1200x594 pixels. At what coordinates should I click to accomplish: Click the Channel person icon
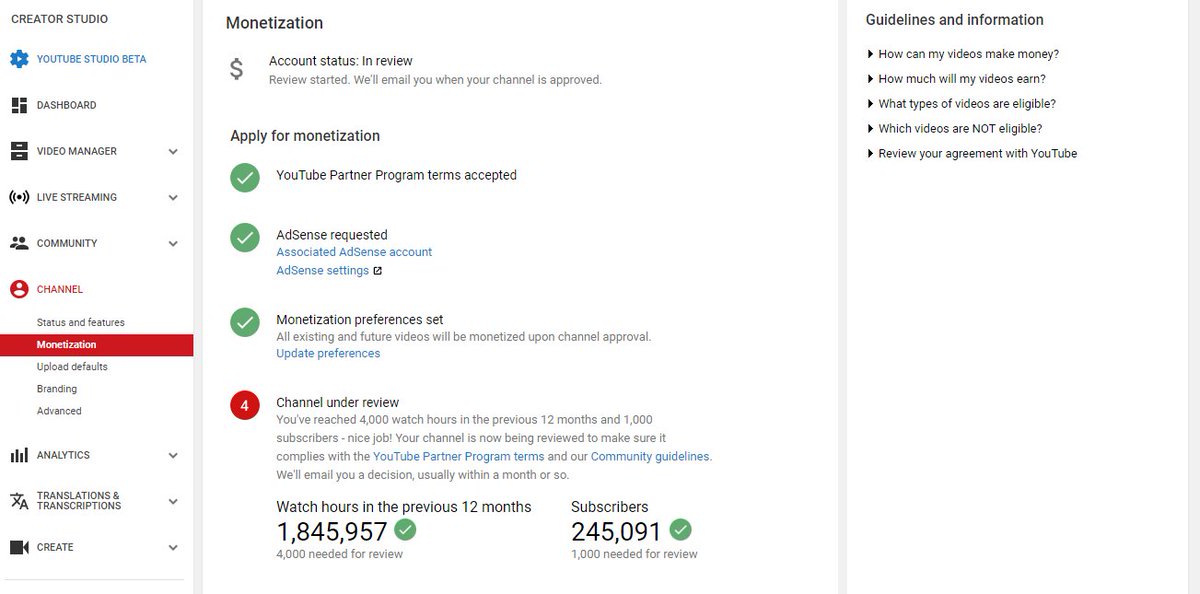(19, 289)
